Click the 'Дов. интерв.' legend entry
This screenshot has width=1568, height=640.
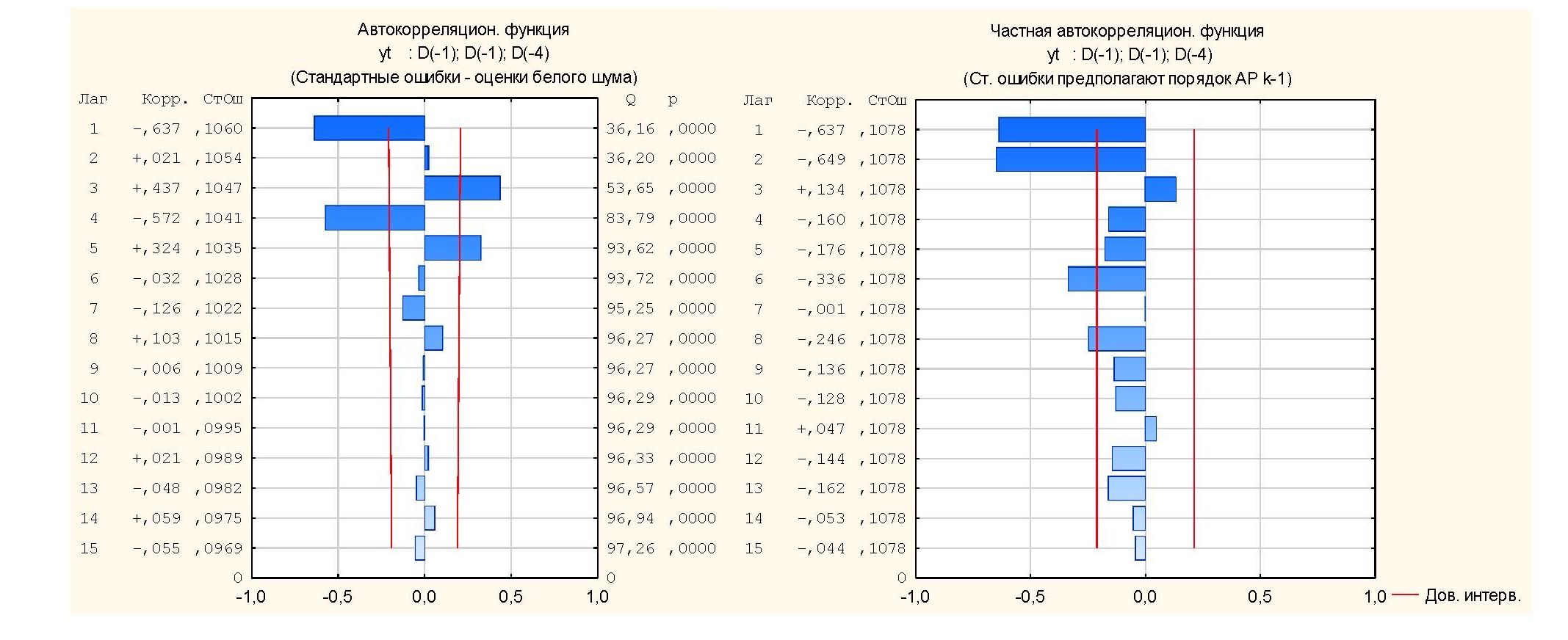click(1472, 595)
